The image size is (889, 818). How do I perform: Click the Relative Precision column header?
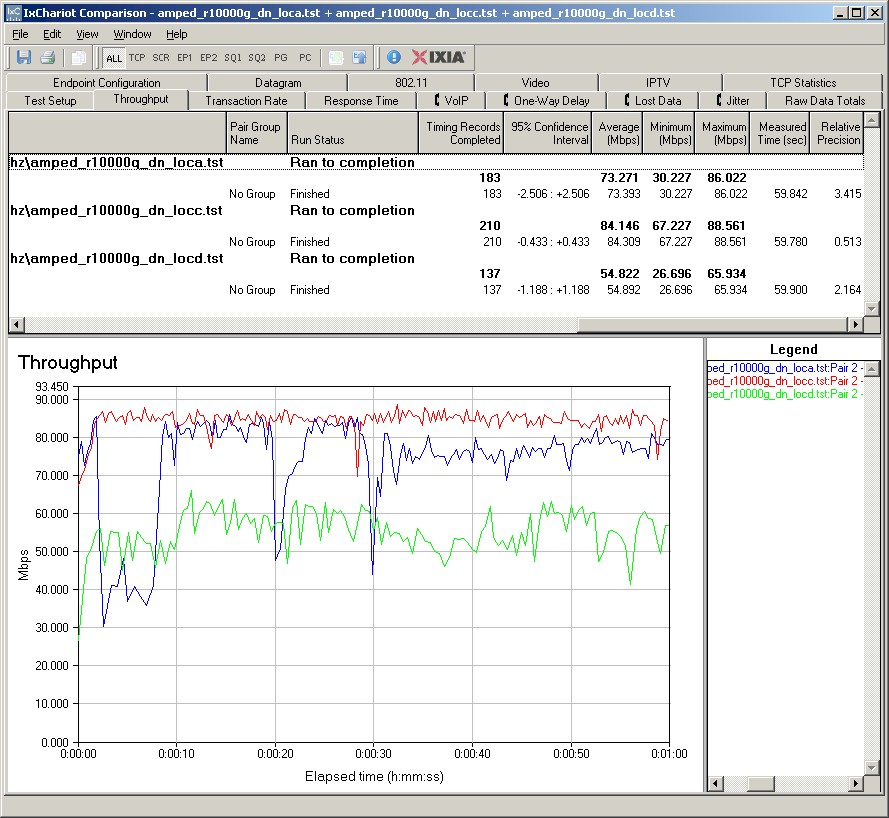tap(836, 133)
